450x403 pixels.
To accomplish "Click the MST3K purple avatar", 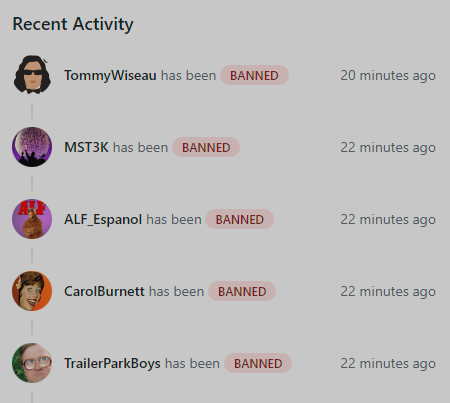I will point(32,147).
